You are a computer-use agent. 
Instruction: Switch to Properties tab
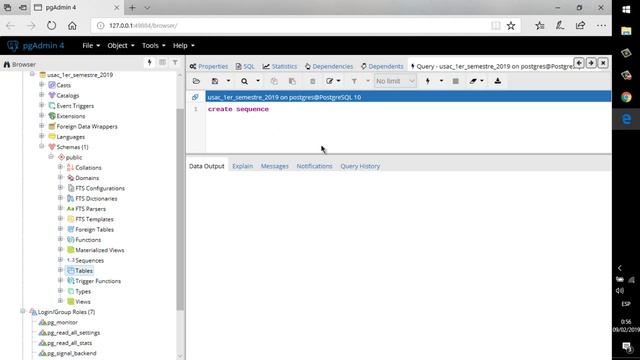pos(209,66)
